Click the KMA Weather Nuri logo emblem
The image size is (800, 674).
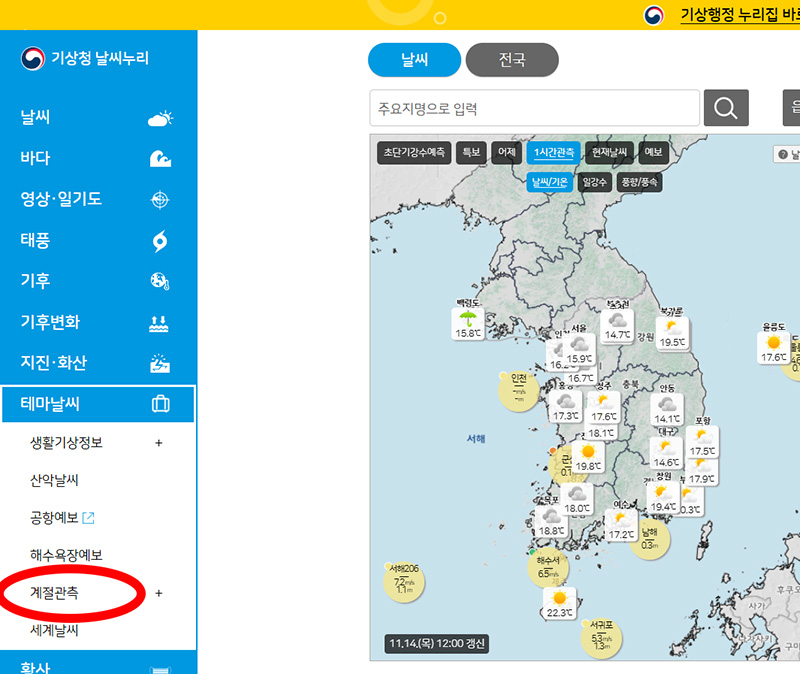pyautogui.click(x=33, y=58)
